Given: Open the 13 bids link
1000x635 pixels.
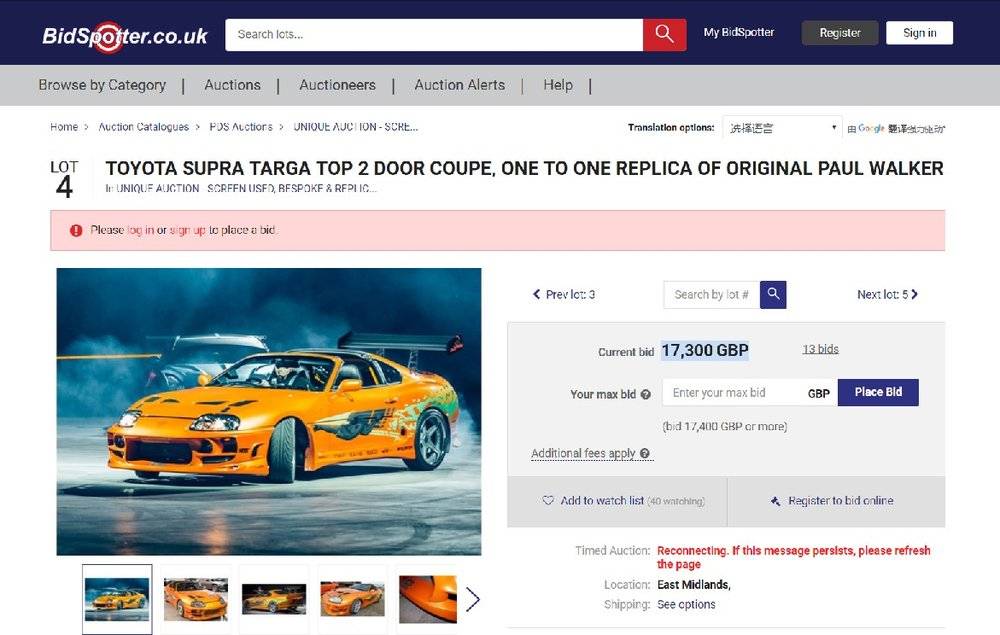Looking at the screenshot, I should click(820, 349).
